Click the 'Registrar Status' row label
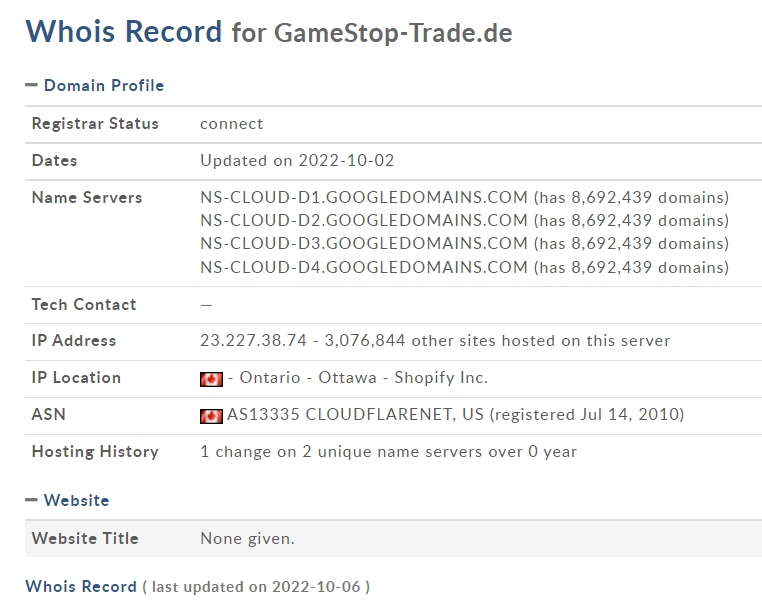This screenshot has width=762, height=603. coord(95,123)
